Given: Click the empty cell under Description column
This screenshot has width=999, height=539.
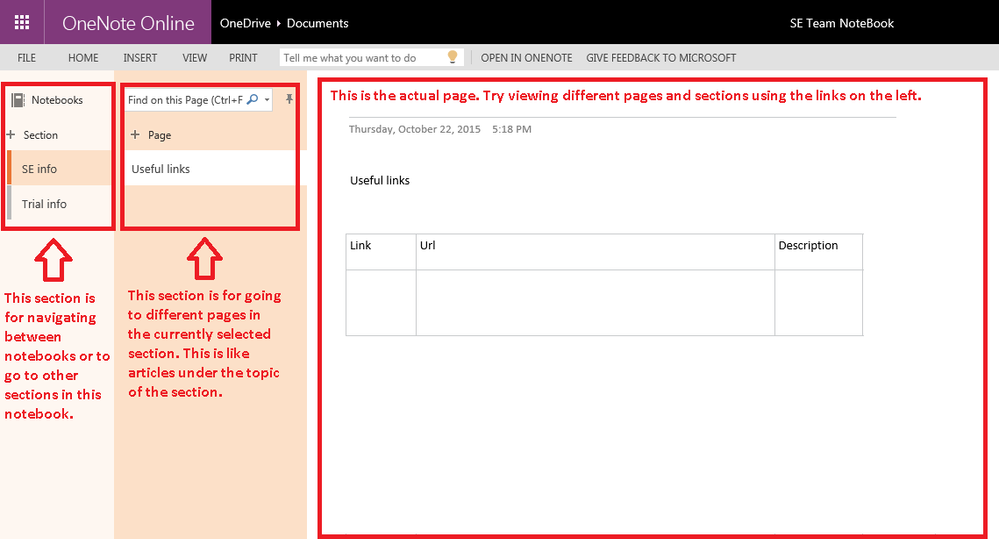Looking at the screenshot, I should coord(819,302).
